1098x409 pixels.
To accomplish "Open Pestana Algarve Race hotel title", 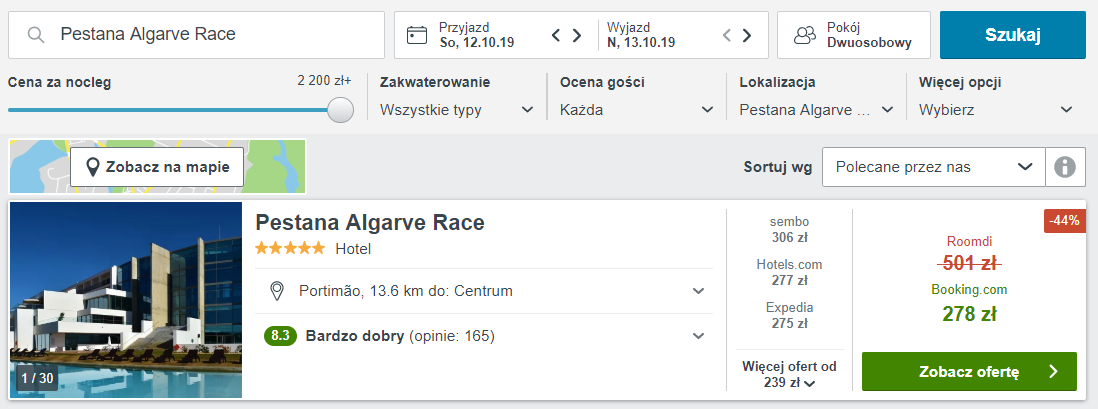I will pos(370,223).
